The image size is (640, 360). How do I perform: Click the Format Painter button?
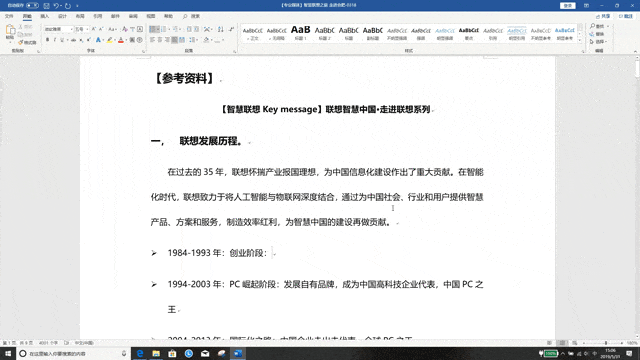point(27,42)
